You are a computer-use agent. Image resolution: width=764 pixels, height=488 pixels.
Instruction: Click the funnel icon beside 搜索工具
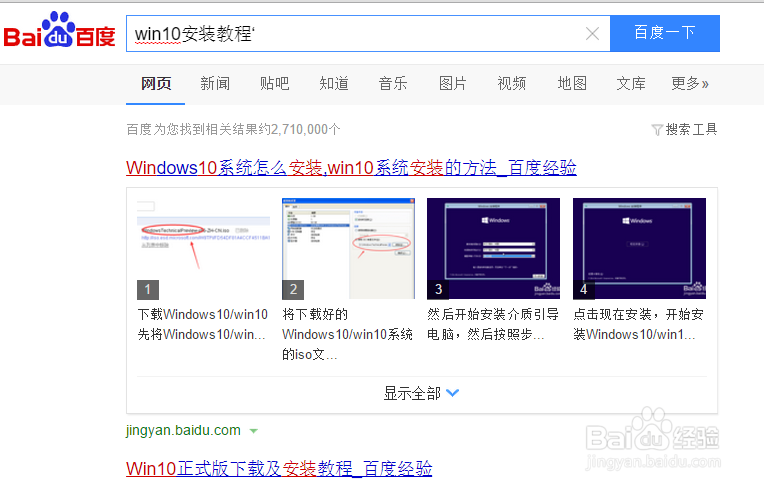click(657, 130)
